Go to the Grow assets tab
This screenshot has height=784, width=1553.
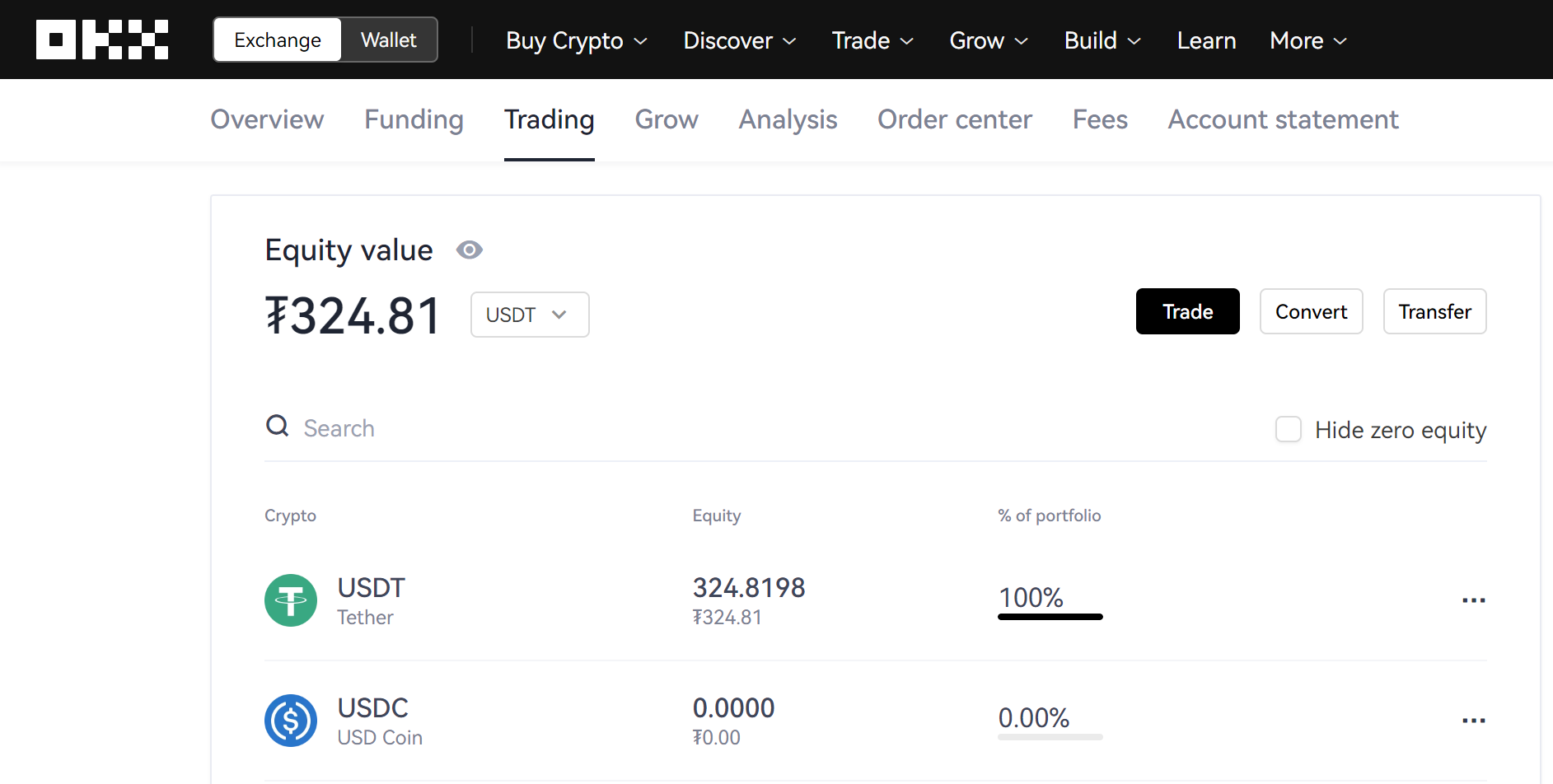pyautogui.click(x=667, y=119)
